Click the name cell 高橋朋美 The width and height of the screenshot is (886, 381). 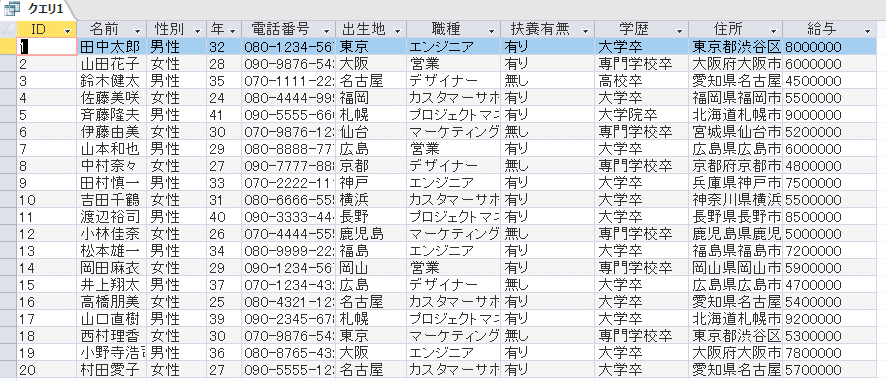pos(112,302)
